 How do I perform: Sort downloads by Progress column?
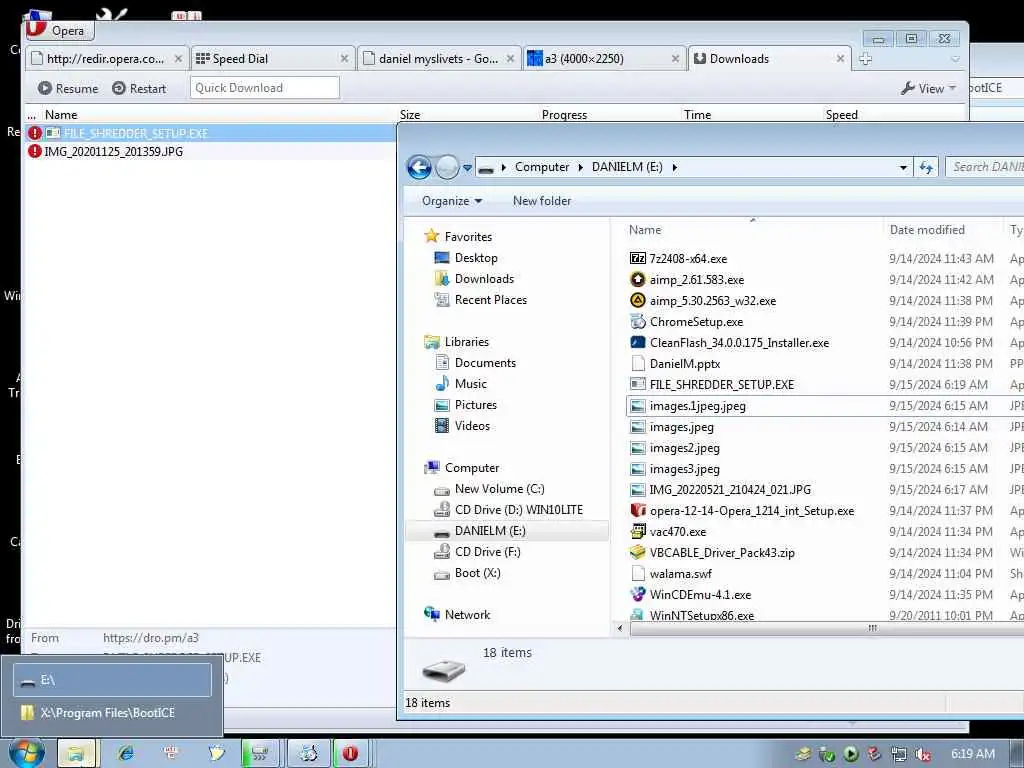tap(564, 114)
